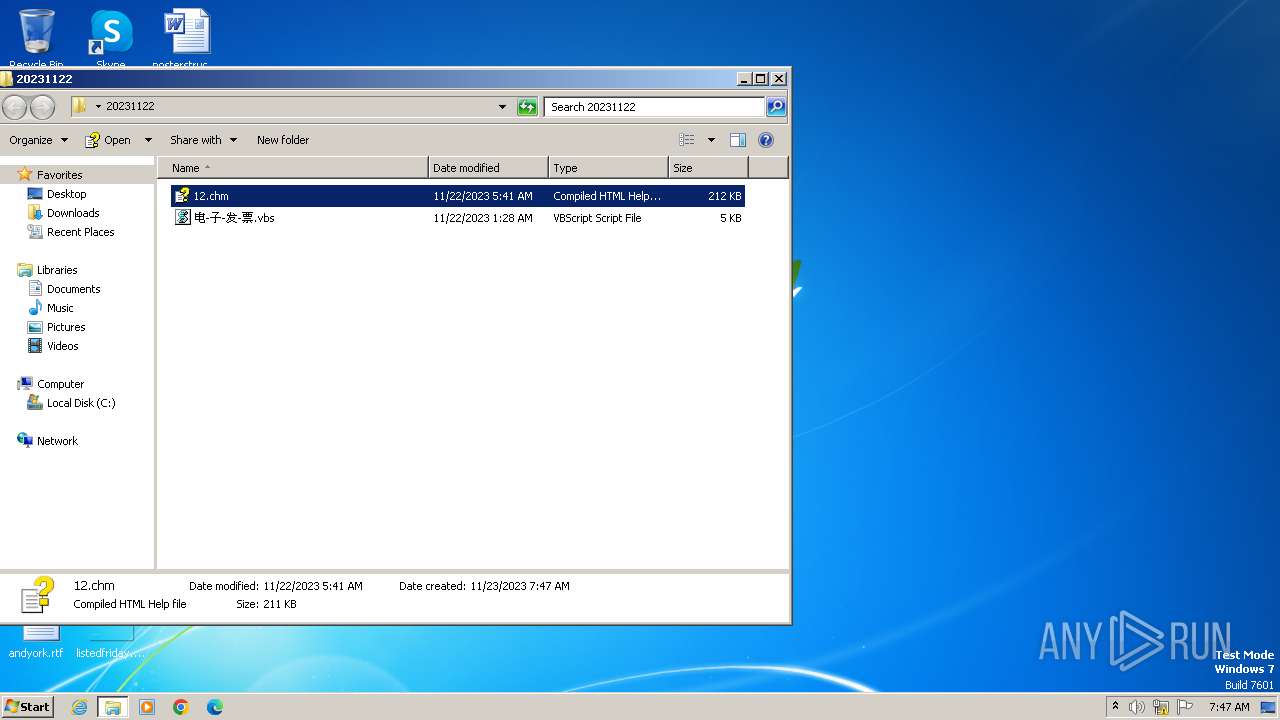Viewport: 1280px width, 720px height.
Task: Select the Recycle Bin desktop icon
Action: pos(36,38)
